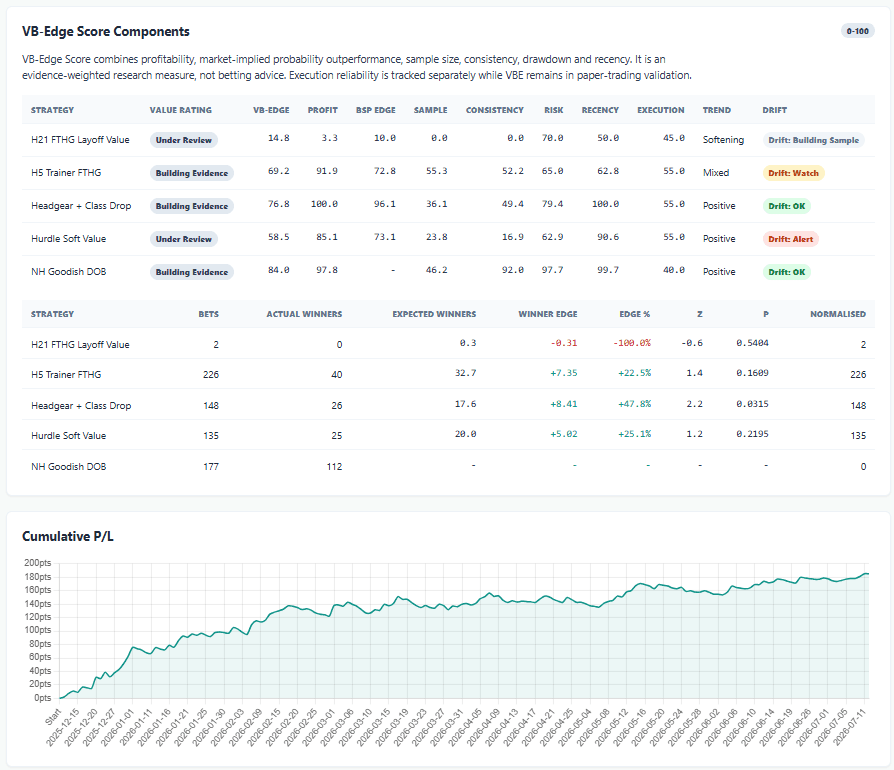Select Headgear + Class Drop in bets table
The image size is (894, 770).
point(81,406)
